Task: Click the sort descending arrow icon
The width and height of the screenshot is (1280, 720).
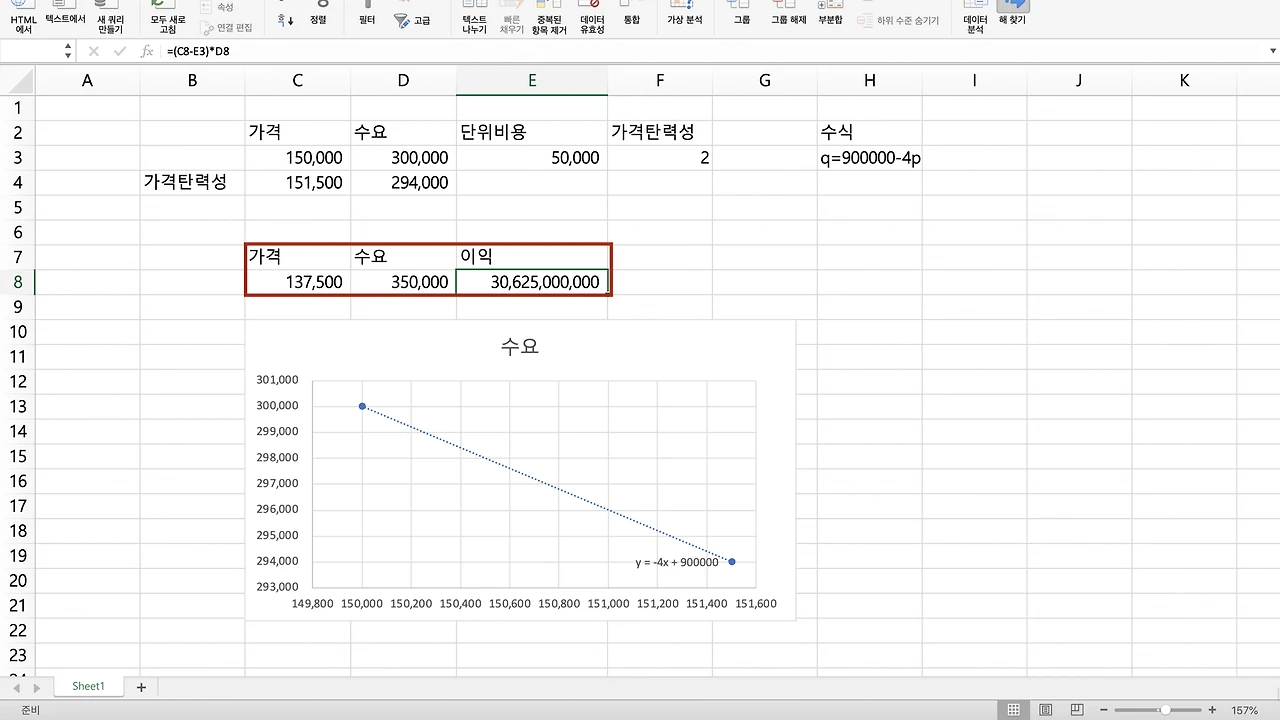Action: click(286, 19)
